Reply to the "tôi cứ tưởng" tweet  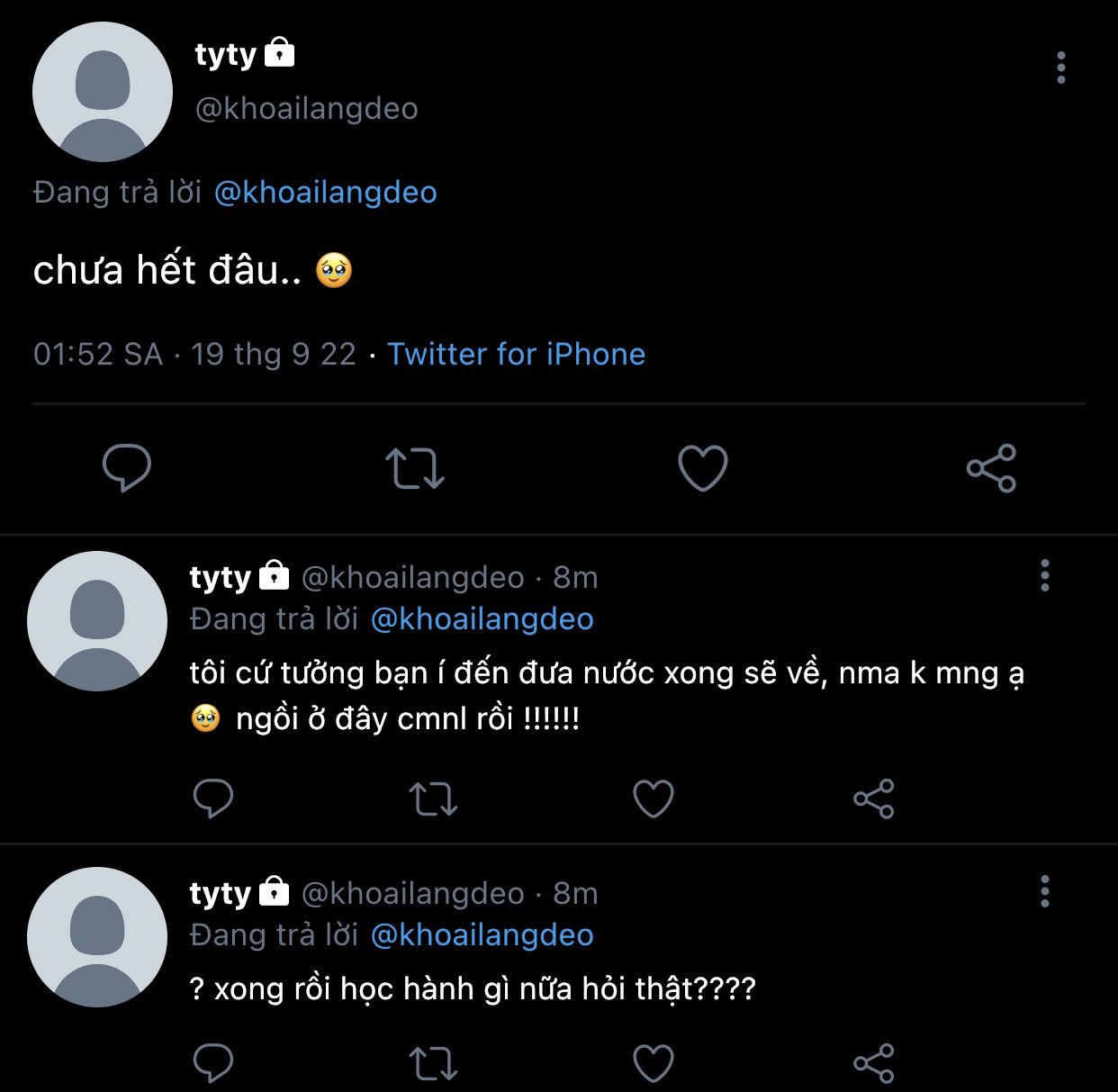tap(213, 798)
